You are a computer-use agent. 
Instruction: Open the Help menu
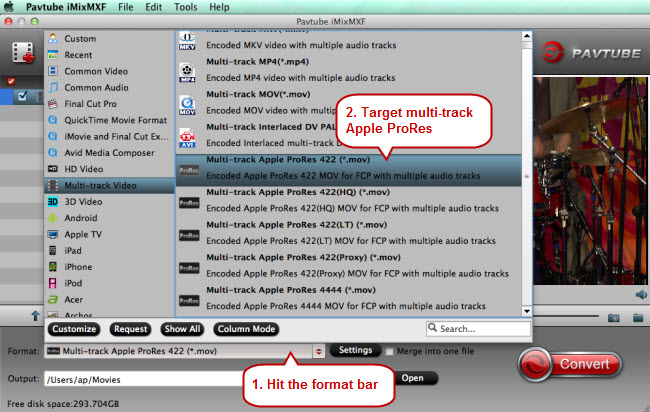(x=219, y=7)
